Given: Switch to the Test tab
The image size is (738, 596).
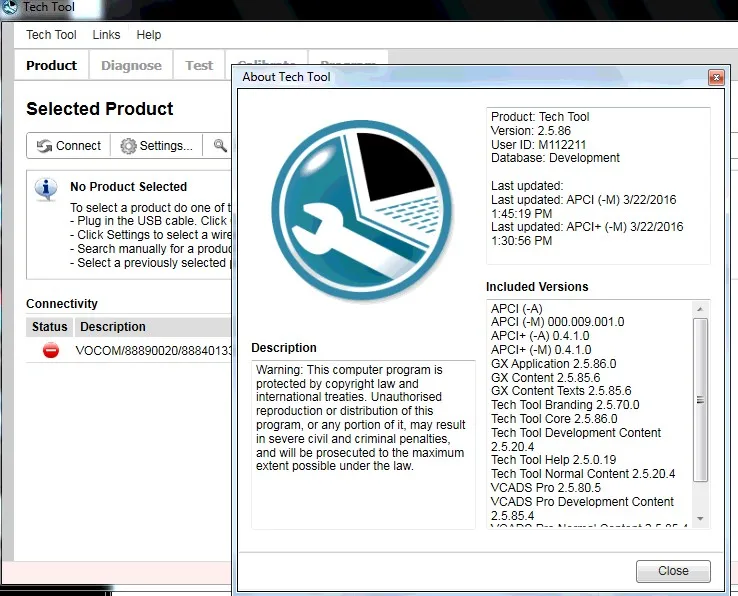Looking at the screenshot, I should (199, 65).
